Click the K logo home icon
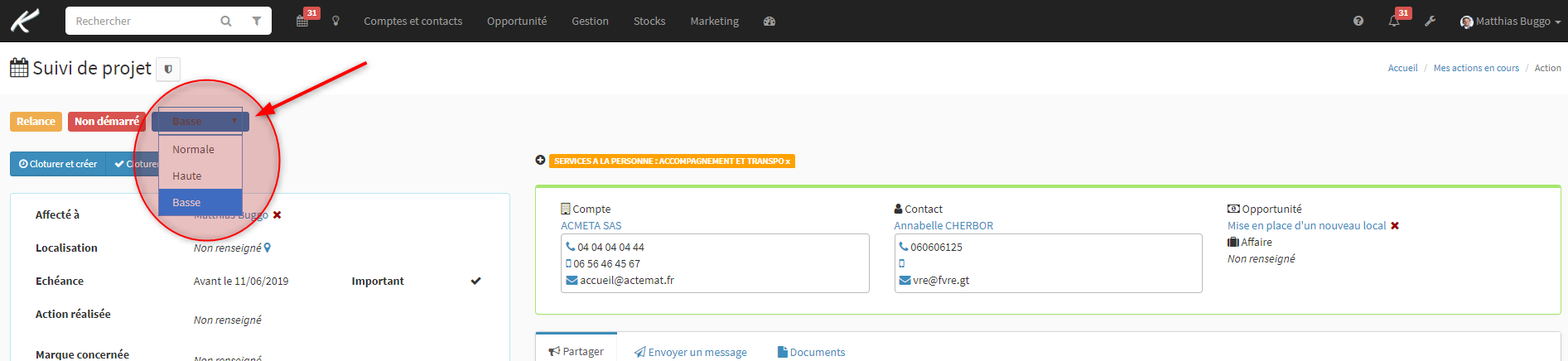Viewport: 1568px width, 361px height. (25, 21)
